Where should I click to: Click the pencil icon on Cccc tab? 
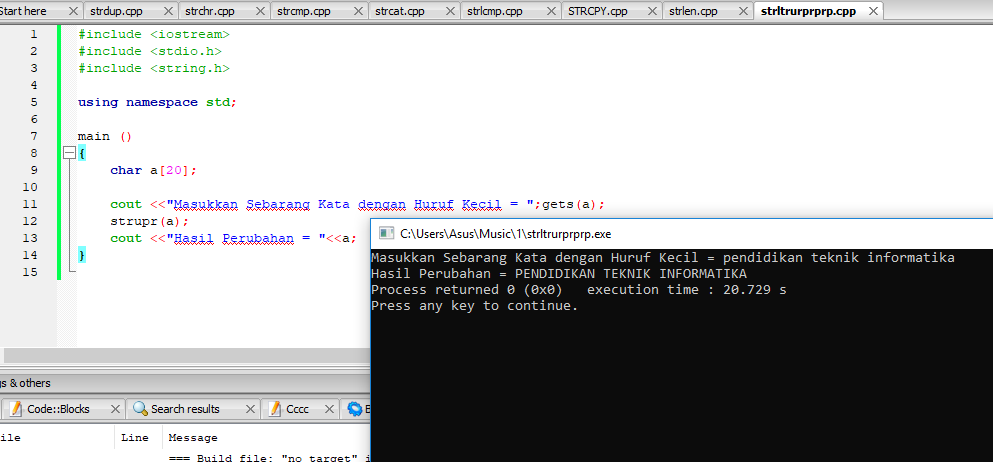[275, 409]
